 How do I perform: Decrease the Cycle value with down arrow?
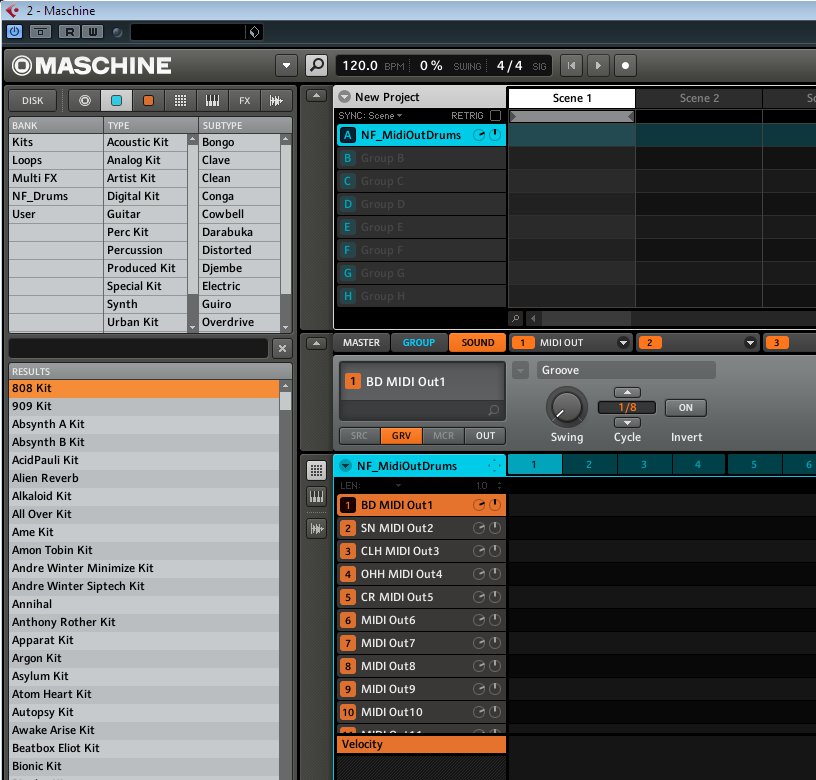tap(627, 423)
